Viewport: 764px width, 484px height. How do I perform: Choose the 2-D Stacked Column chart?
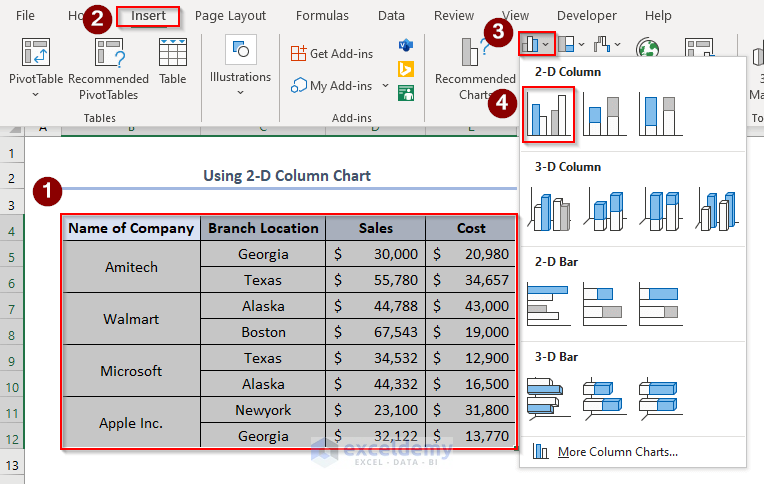point(604,115)
